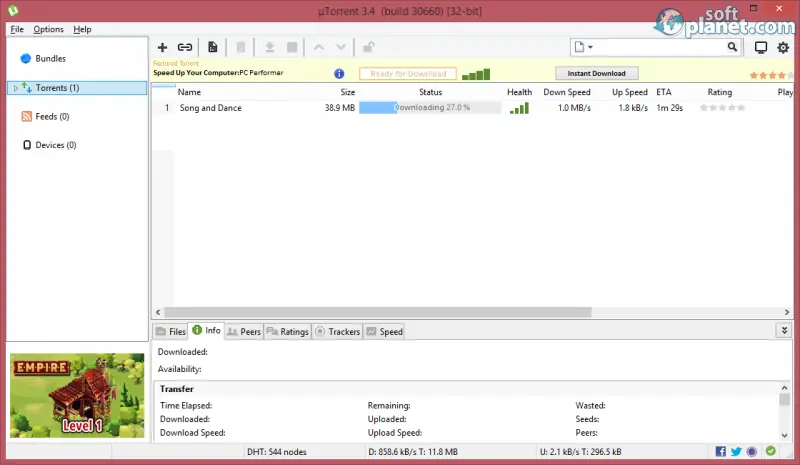Click the green network OK checkmark icon
Viewport: 800px width, 465px height.
770,451
